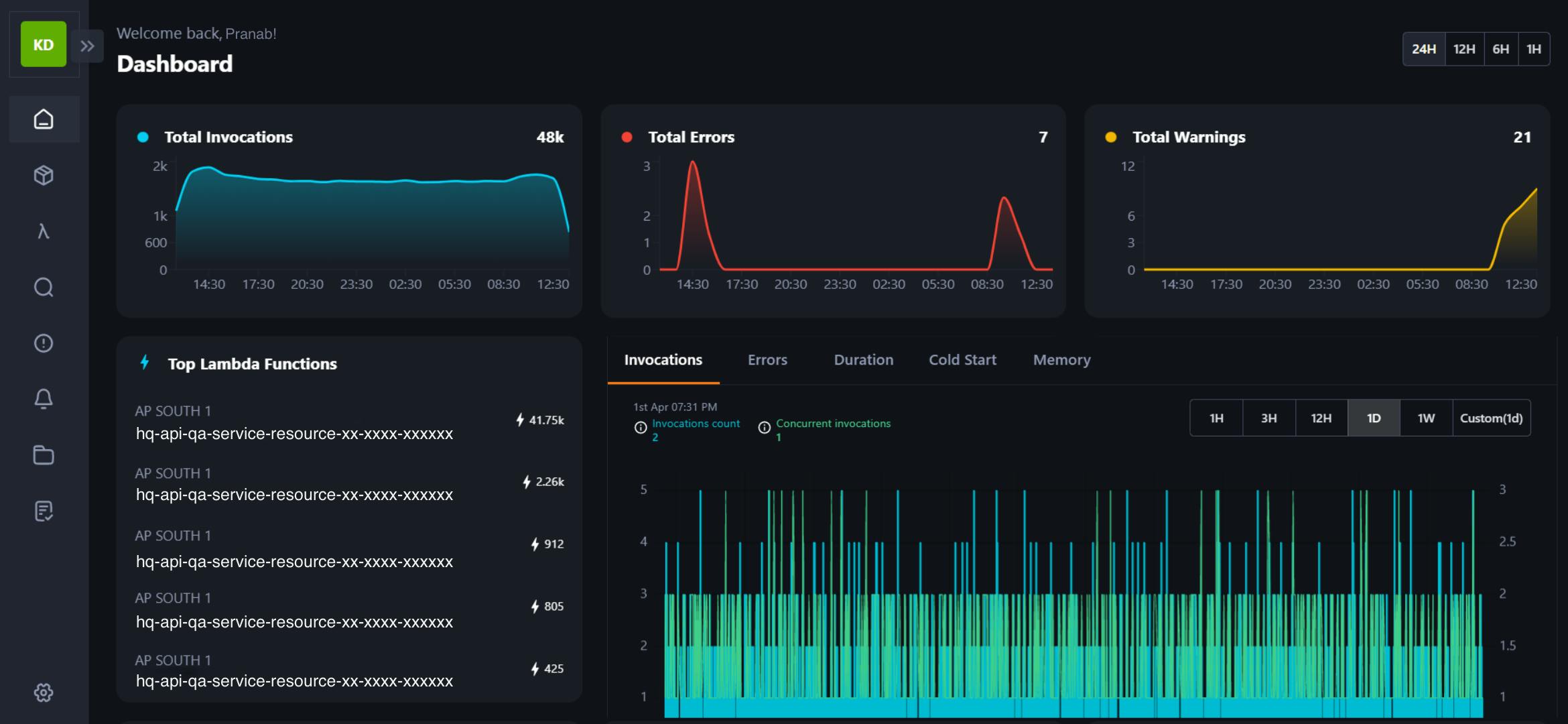Open the reports checklist sidebar icon
The image size is (1568, 724).
(x=44, y=511)
